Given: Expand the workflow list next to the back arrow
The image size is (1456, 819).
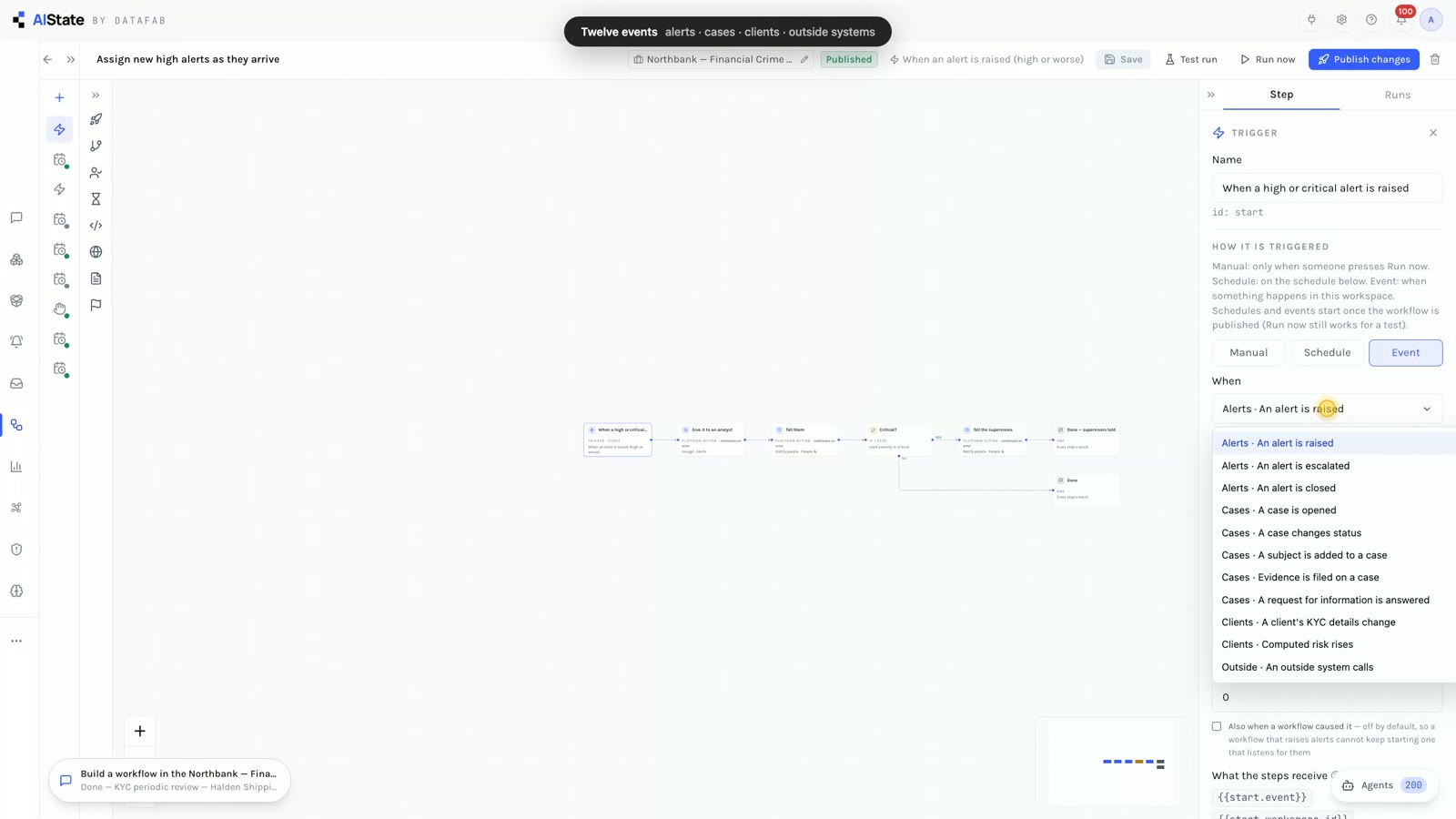Looking at the screenshot, I should [x=70, y=59].
